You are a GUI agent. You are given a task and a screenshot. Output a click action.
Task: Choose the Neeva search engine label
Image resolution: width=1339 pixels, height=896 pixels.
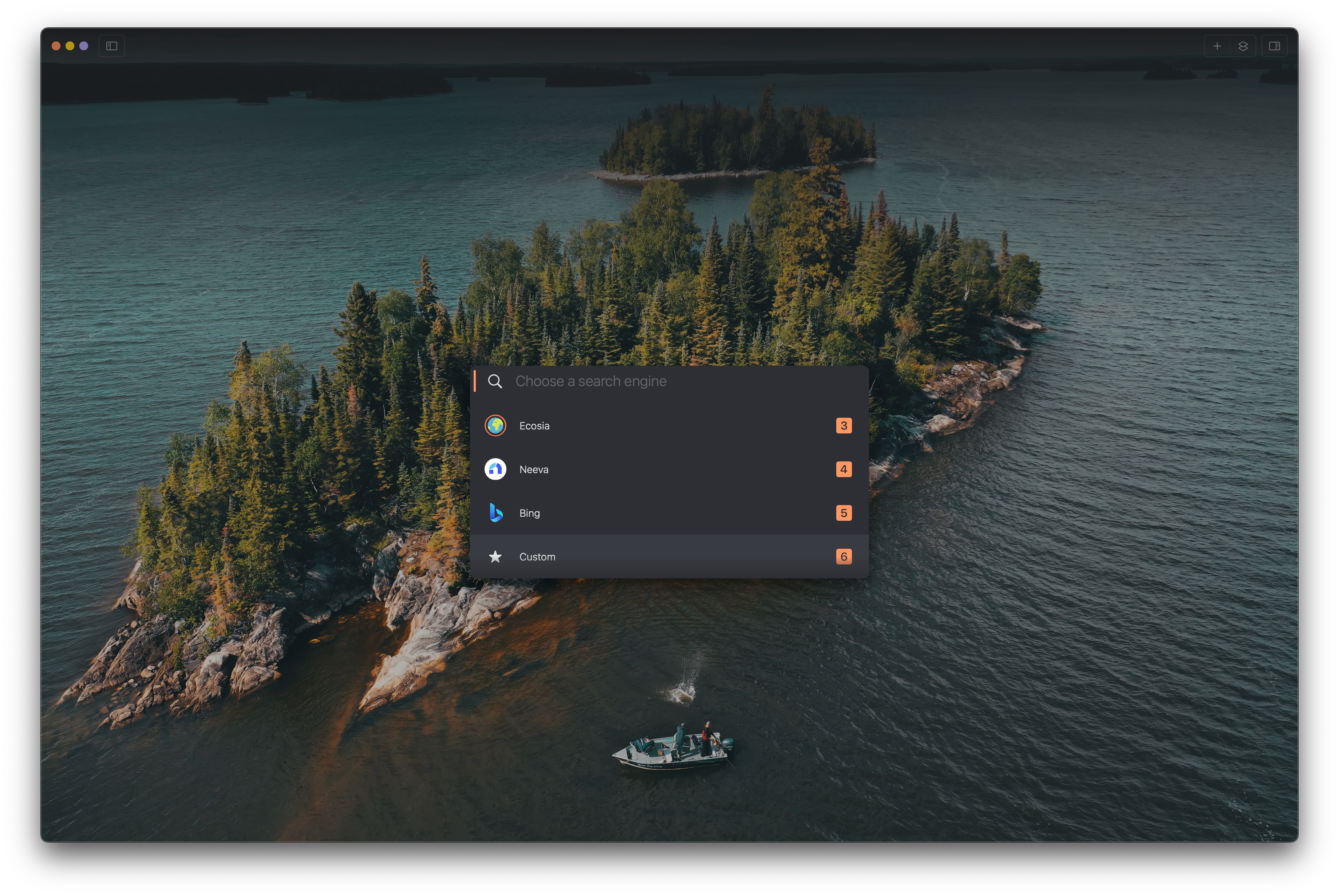(x=533, y=469)
